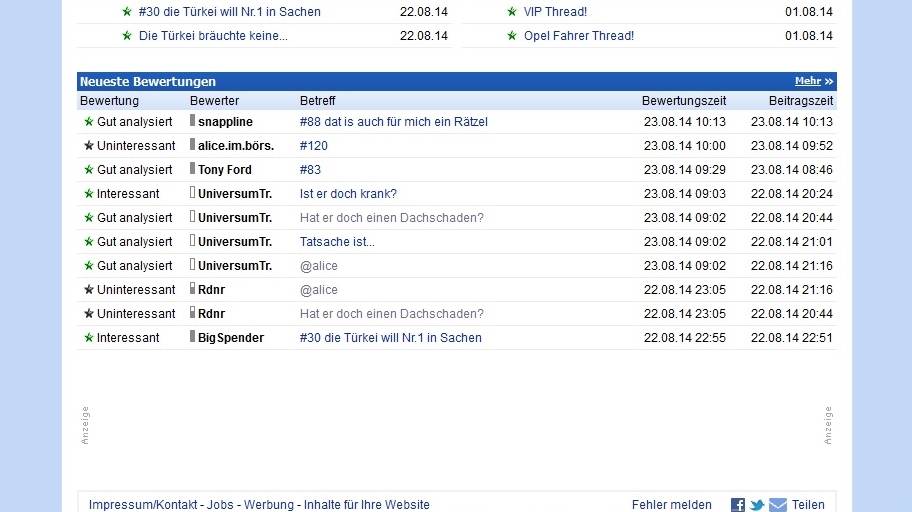Click Teilen share link

808,504
